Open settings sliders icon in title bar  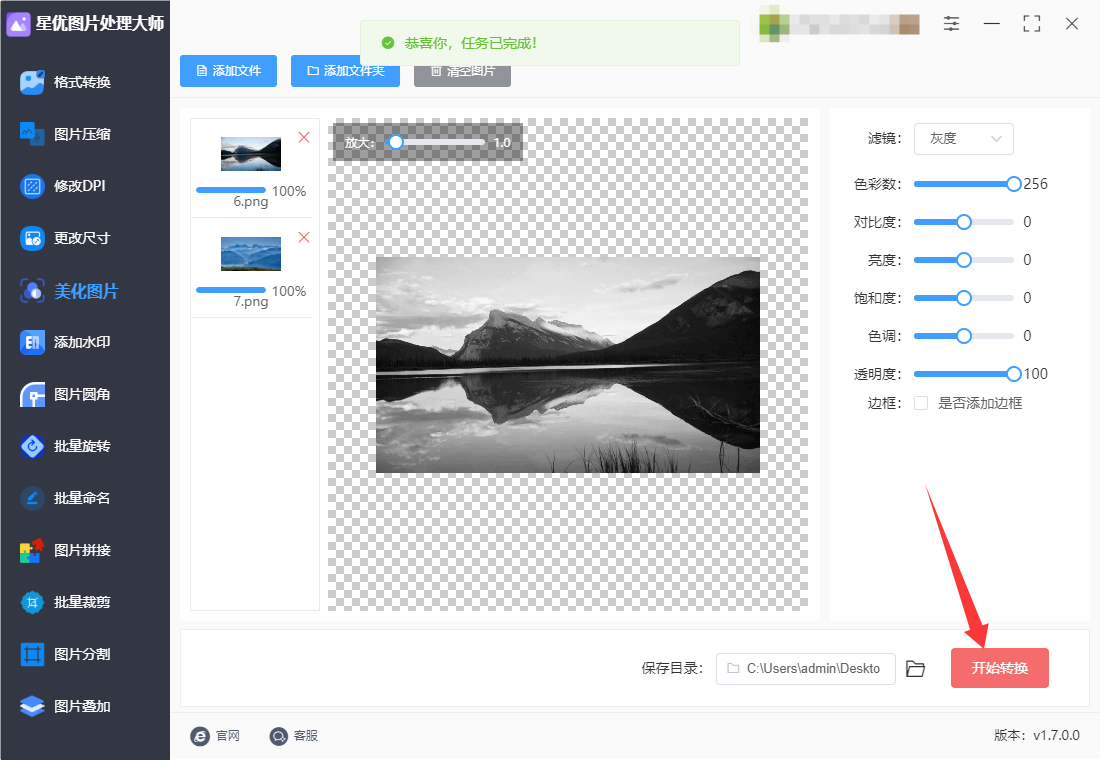tap(951, 23)
